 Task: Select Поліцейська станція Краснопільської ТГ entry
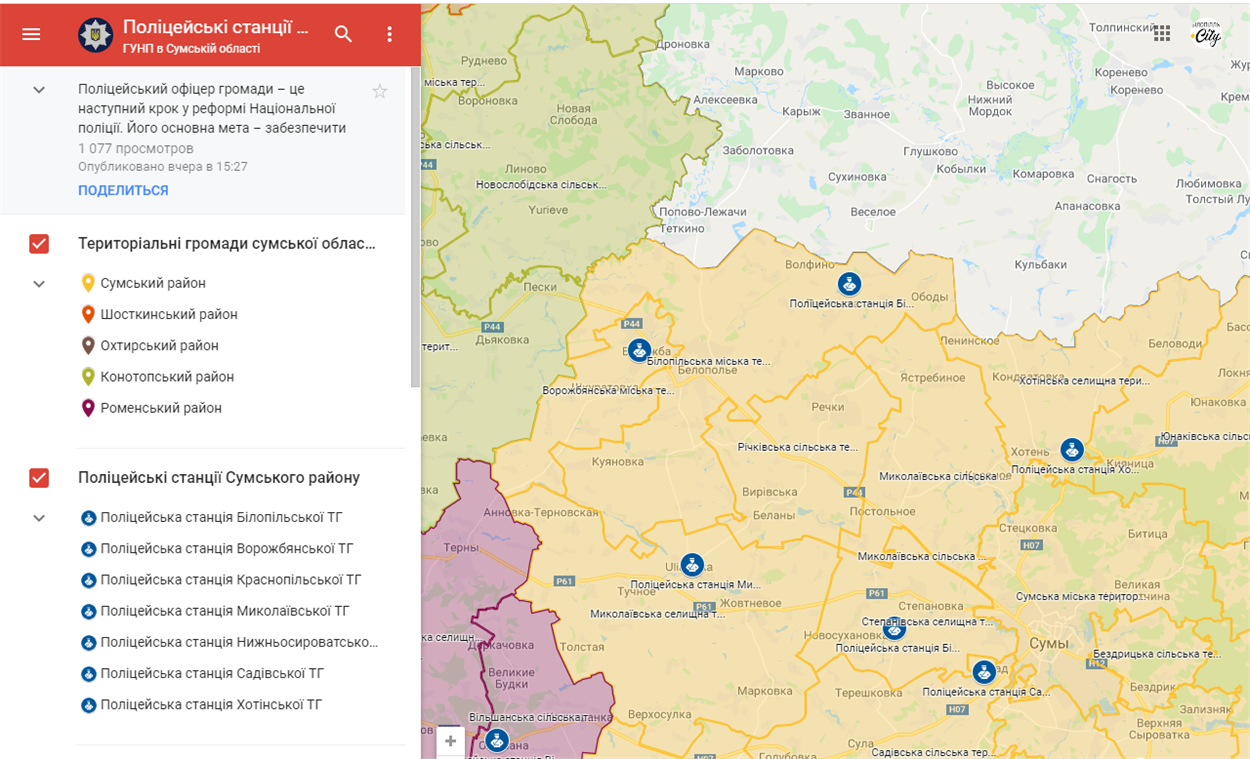[x=231, y=580]
